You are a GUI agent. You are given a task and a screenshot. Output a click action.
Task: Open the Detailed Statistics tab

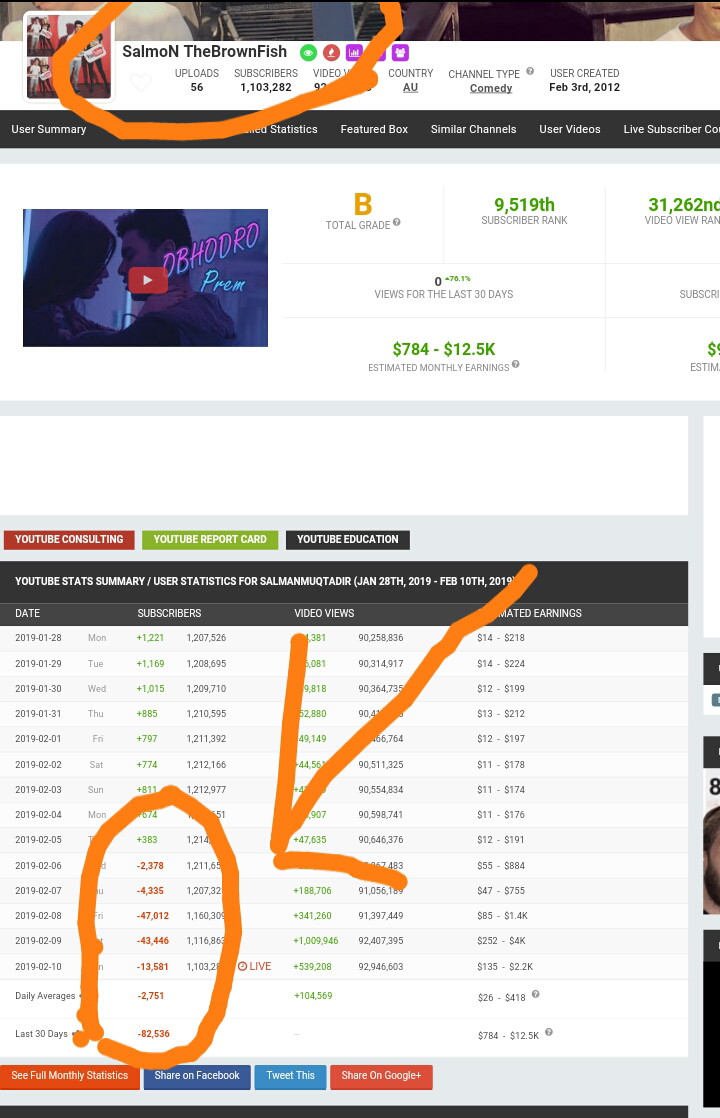coord(274,129)
